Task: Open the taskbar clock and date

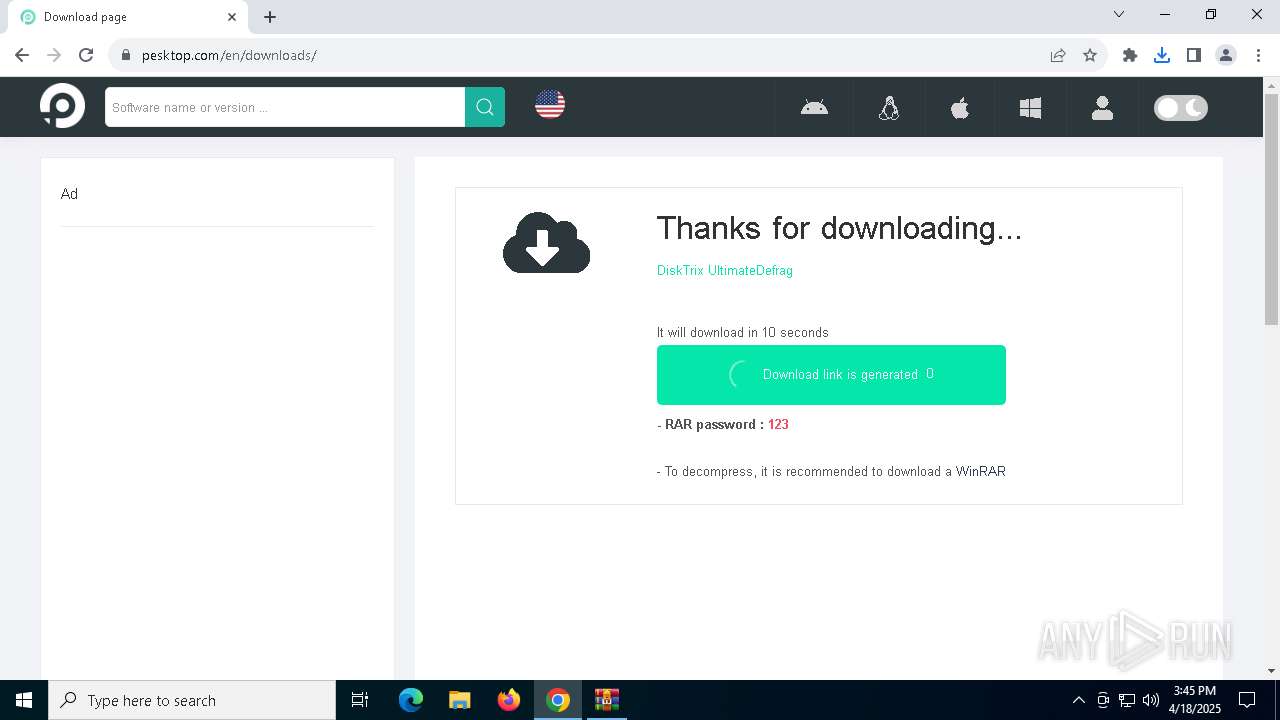Action: 1195,700
